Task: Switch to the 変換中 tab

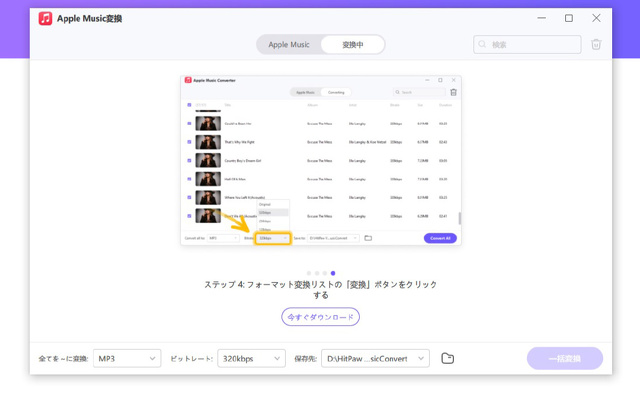Action: coord(353,44)
